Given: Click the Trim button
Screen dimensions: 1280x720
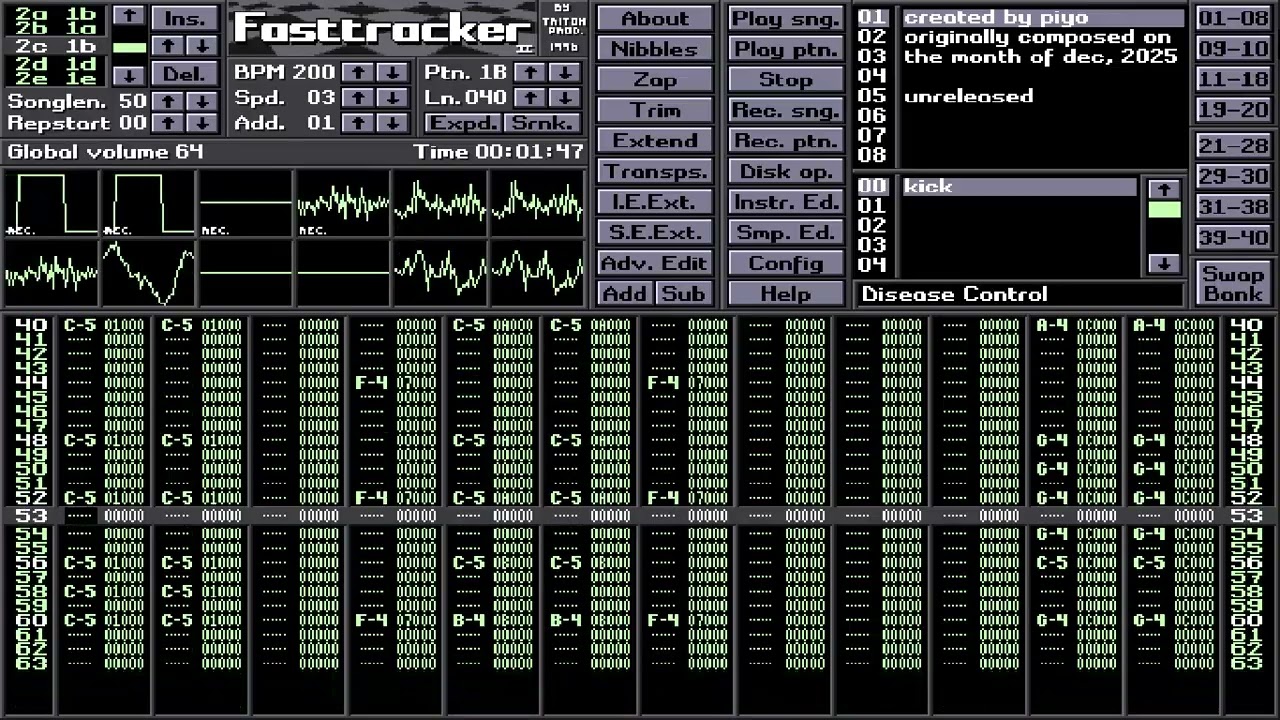Looking at the screenshot, I should [x=655, y=110].
